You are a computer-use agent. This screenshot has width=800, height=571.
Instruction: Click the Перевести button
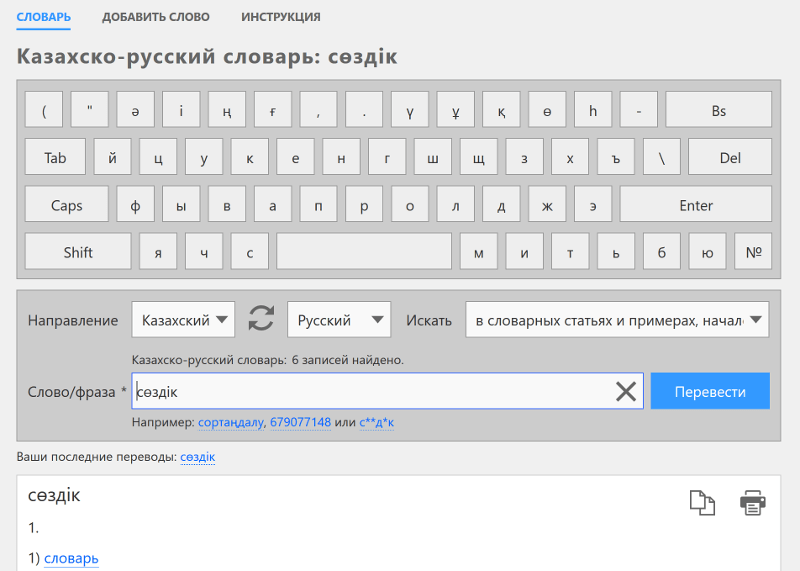(x=710, y=391)
